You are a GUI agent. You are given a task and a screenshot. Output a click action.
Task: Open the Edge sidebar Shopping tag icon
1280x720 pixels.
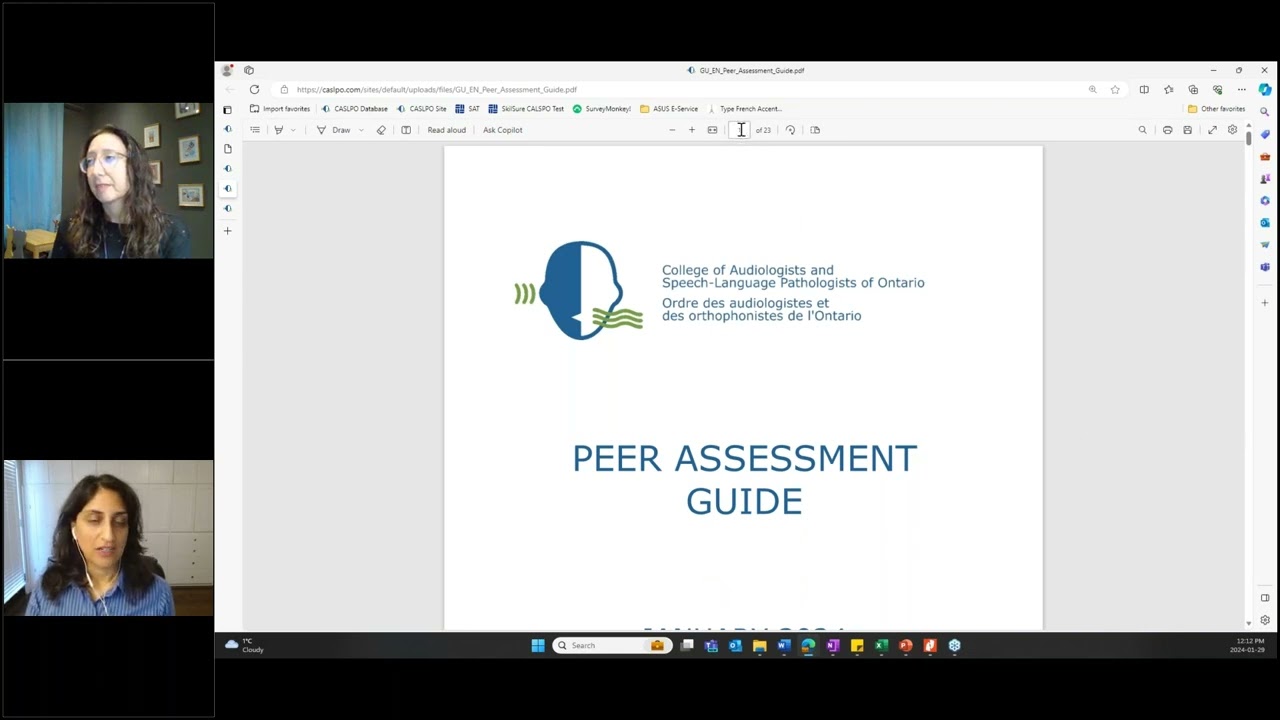click(1265, 134)
